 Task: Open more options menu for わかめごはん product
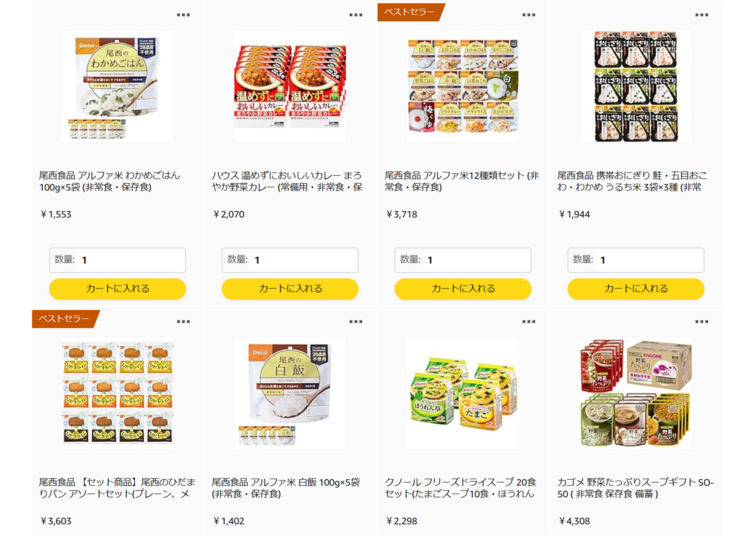(x=183, y=15)
